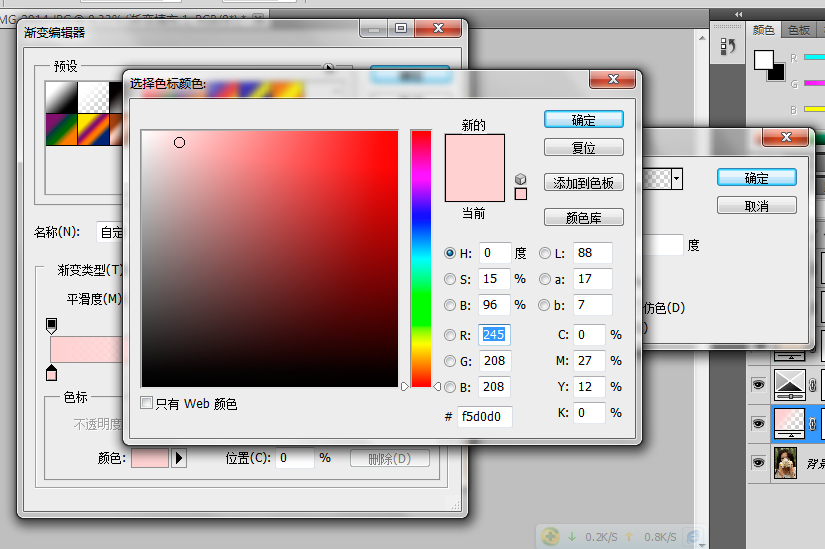The image size is (825, 549).
Task: Click the 位置(C) position field
Action: (295, 458)
